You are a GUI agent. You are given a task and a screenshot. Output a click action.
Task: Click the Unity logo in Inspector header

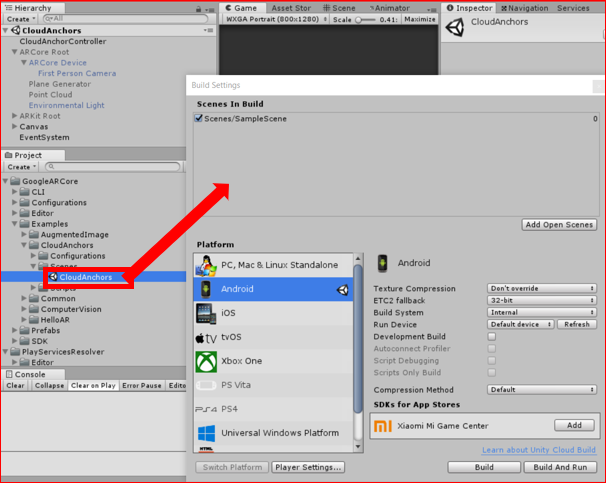[x=455, y=27]
